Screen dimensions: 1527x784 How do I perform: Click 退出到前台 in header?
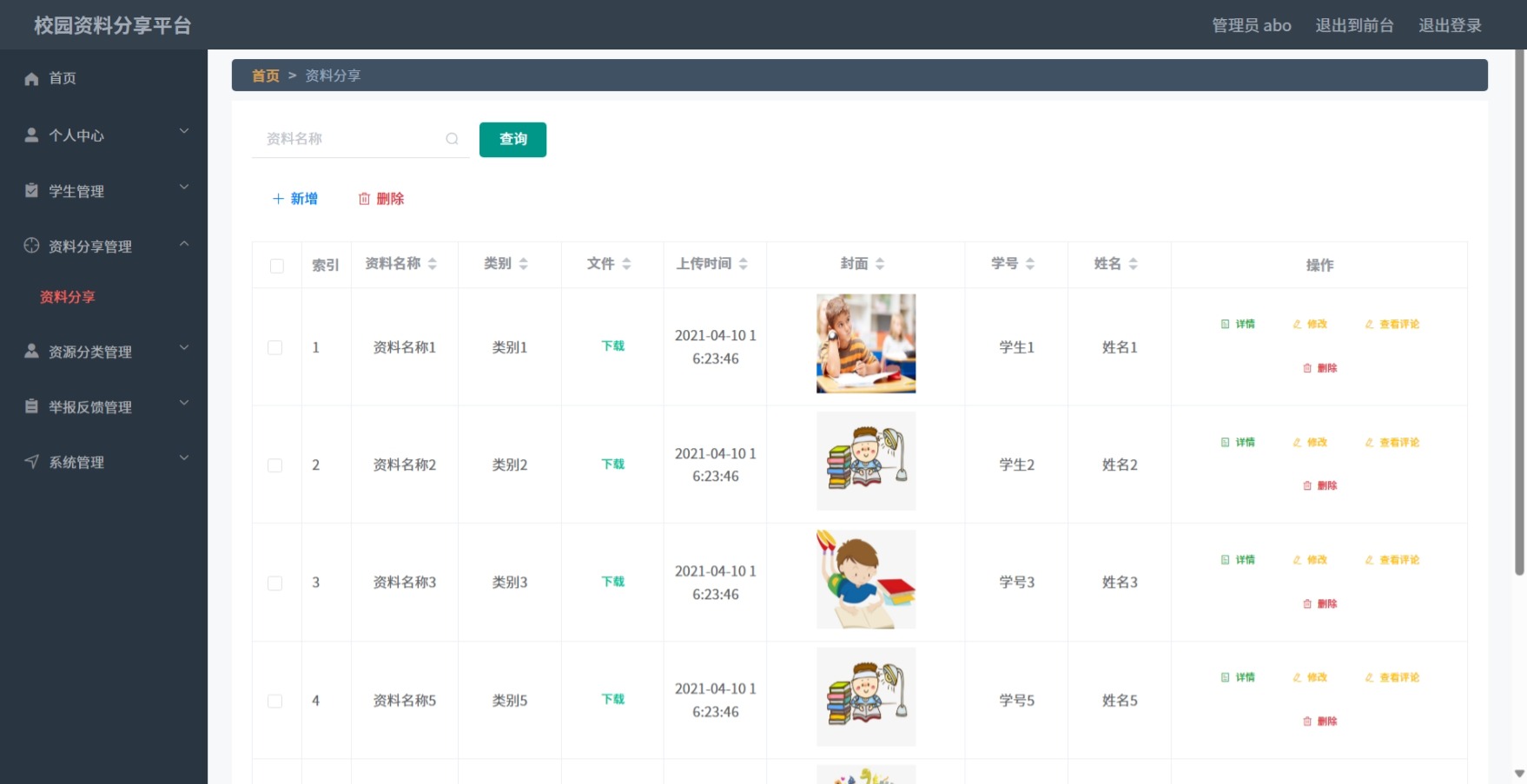pos(1354,25)
